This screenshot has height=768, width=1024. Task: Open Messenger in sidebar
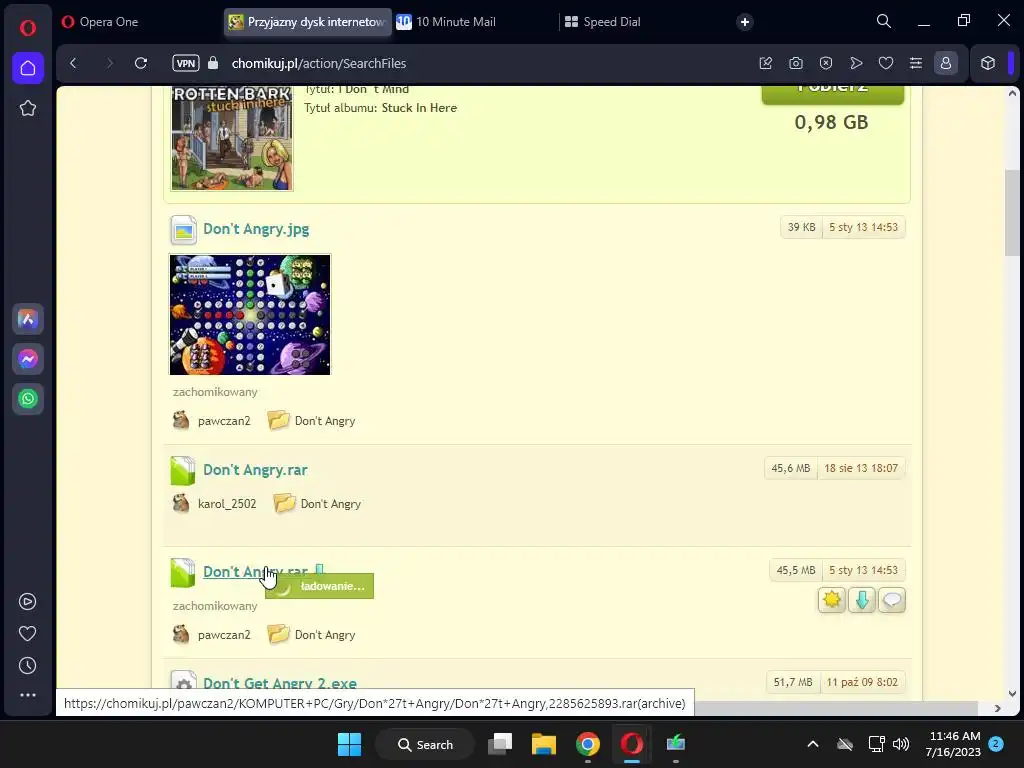[x=27, y=359]
